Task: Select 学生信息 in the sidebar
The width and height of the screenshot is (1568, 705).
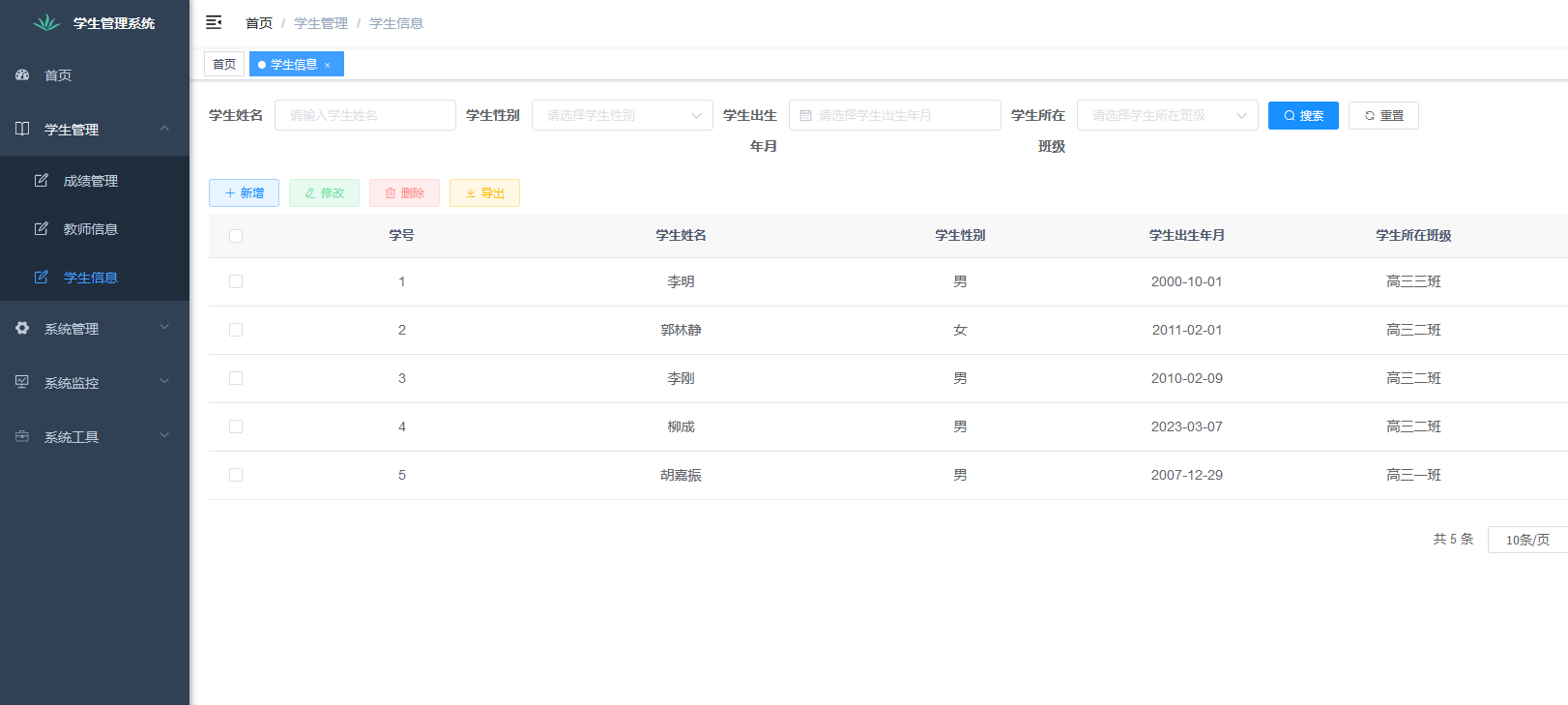Action: (x=95, y=277)
